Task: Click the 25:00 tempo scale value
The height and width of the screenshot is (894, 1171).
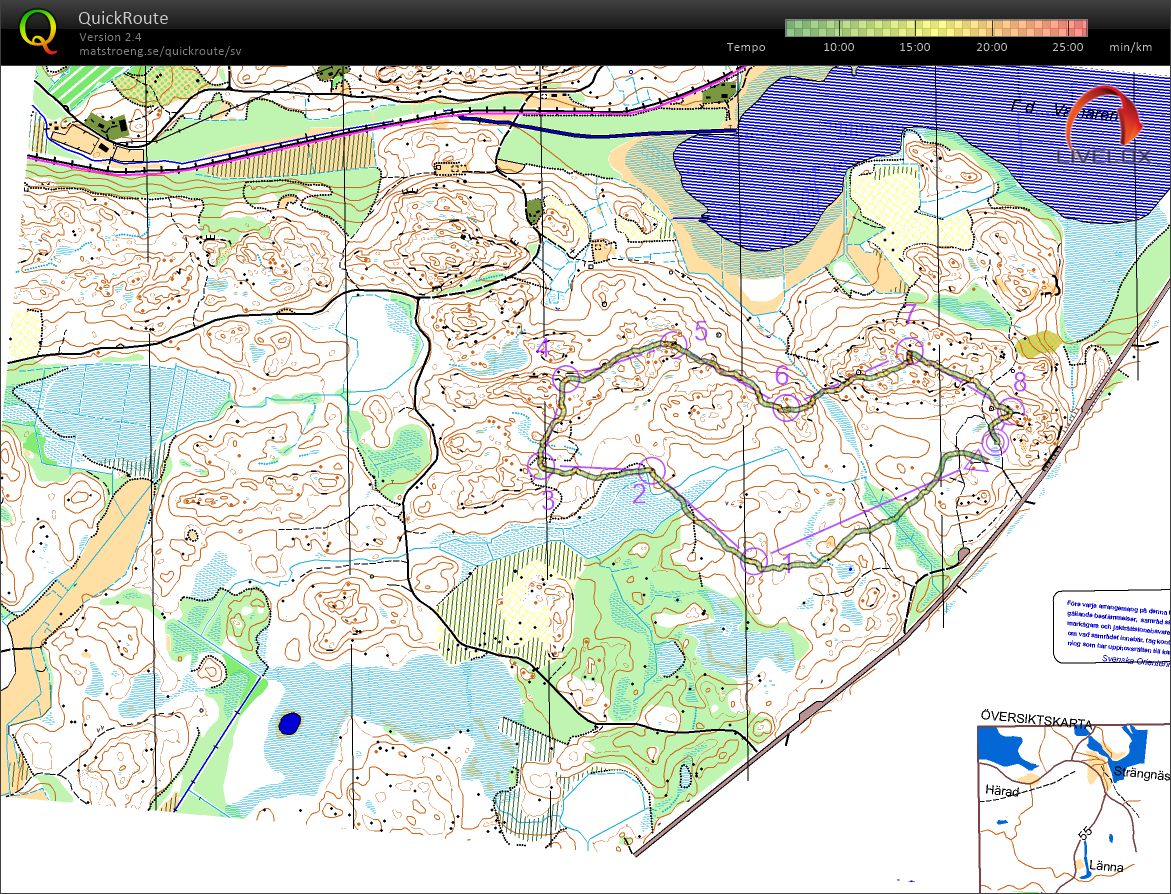Action: (1068, 47)
